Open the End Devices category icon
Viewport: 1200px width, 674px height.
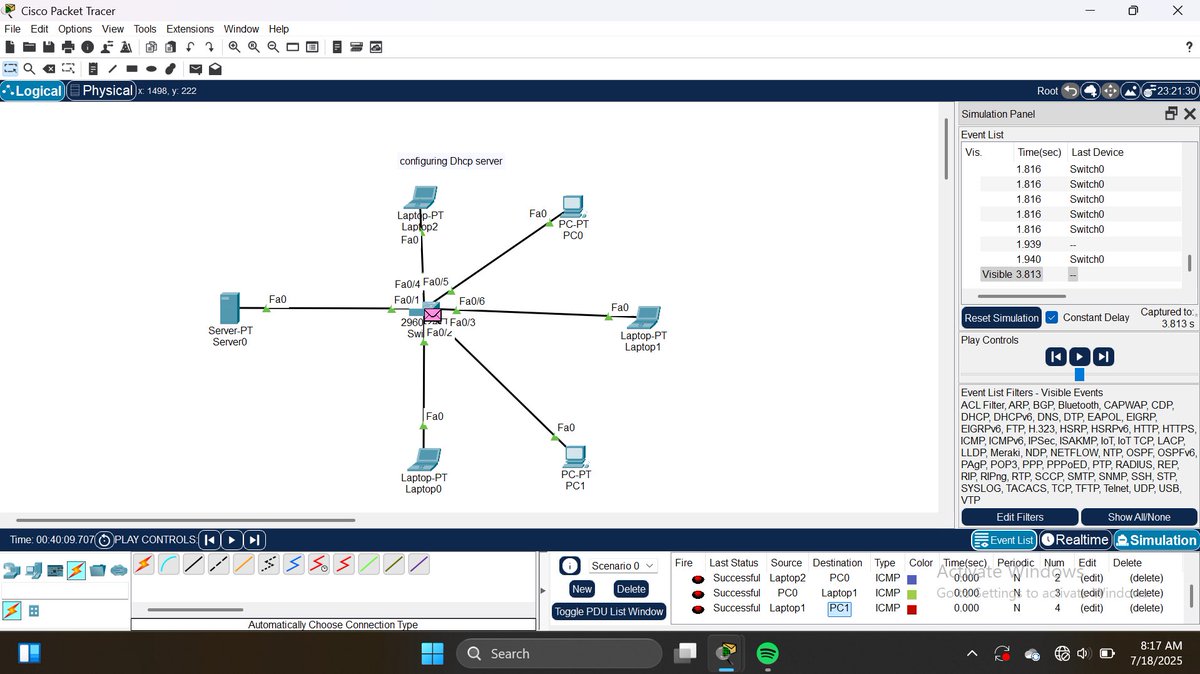32,571
